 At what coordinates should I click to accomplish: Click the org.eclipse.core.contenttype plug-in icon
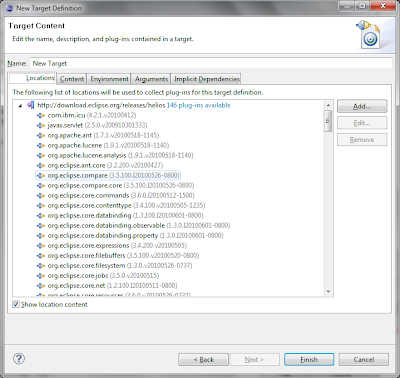pos(41,205)
